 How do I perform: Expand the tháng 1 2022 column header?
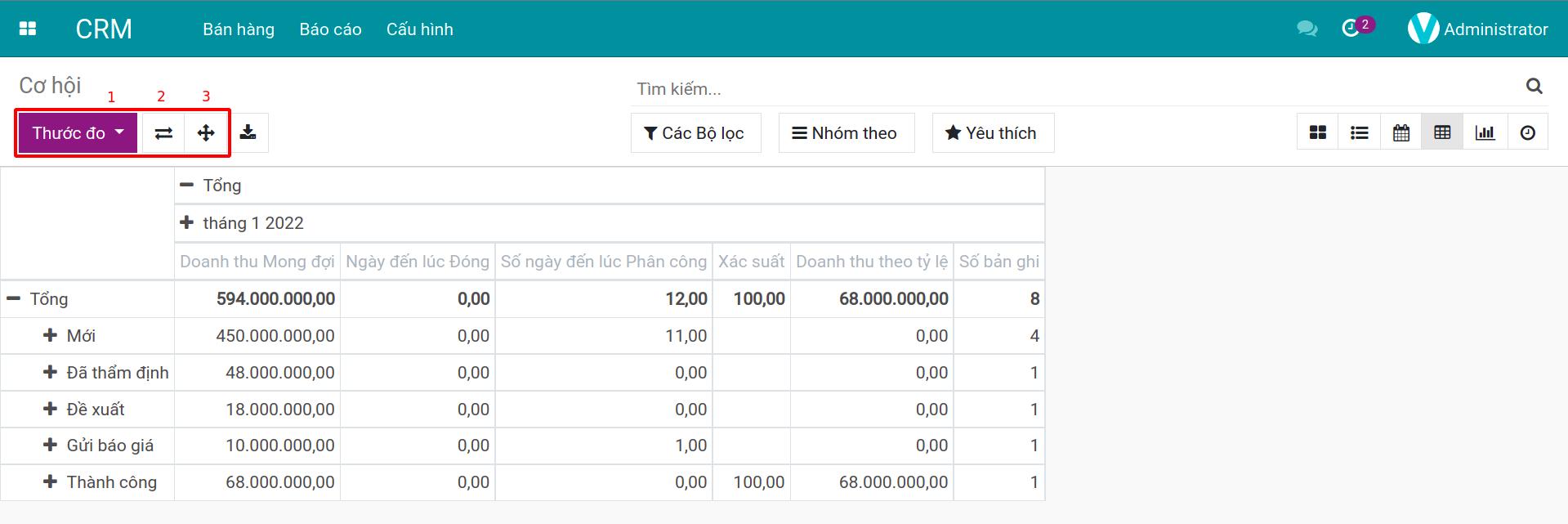tap(610, 223)
